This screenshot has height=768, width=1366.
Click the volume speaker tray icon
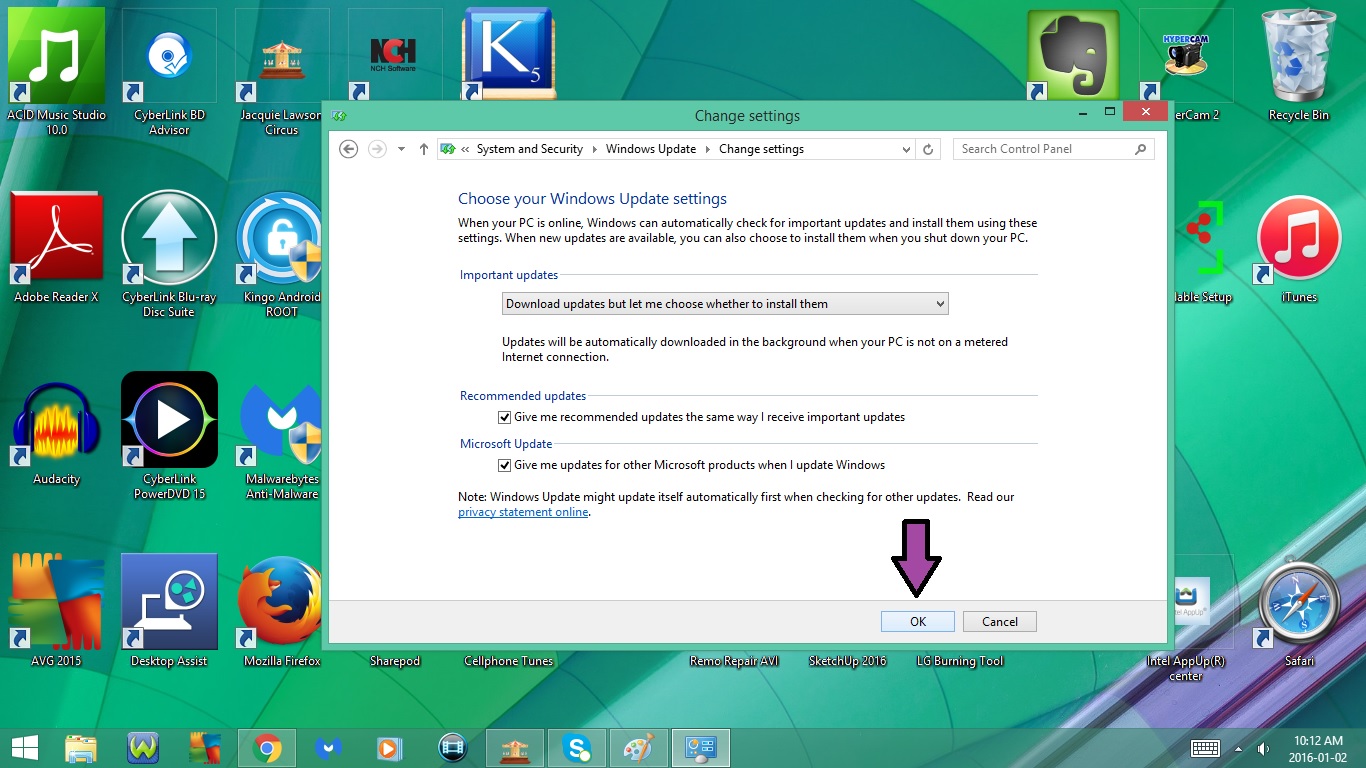1265,748
